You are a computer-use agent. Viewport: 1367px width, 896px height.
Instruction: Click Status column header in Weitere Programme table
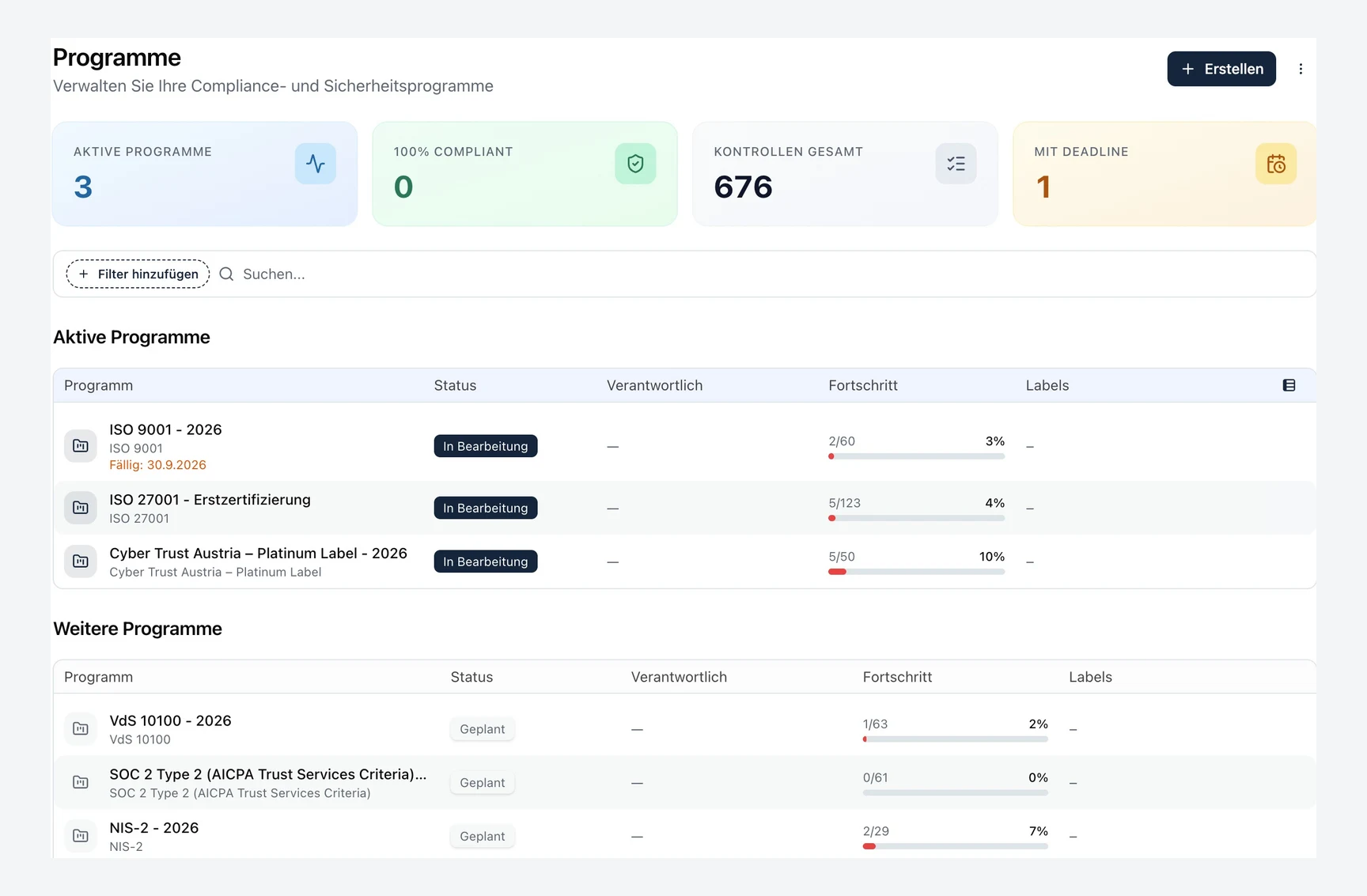pos(471,677)
